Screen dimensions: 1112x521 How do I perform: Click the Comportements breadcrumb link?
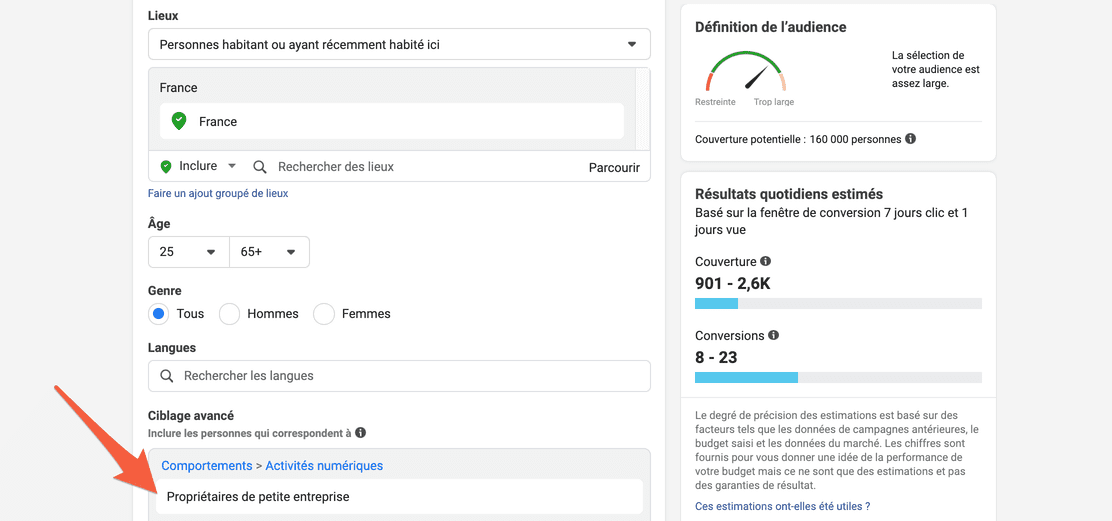point(207,466)
